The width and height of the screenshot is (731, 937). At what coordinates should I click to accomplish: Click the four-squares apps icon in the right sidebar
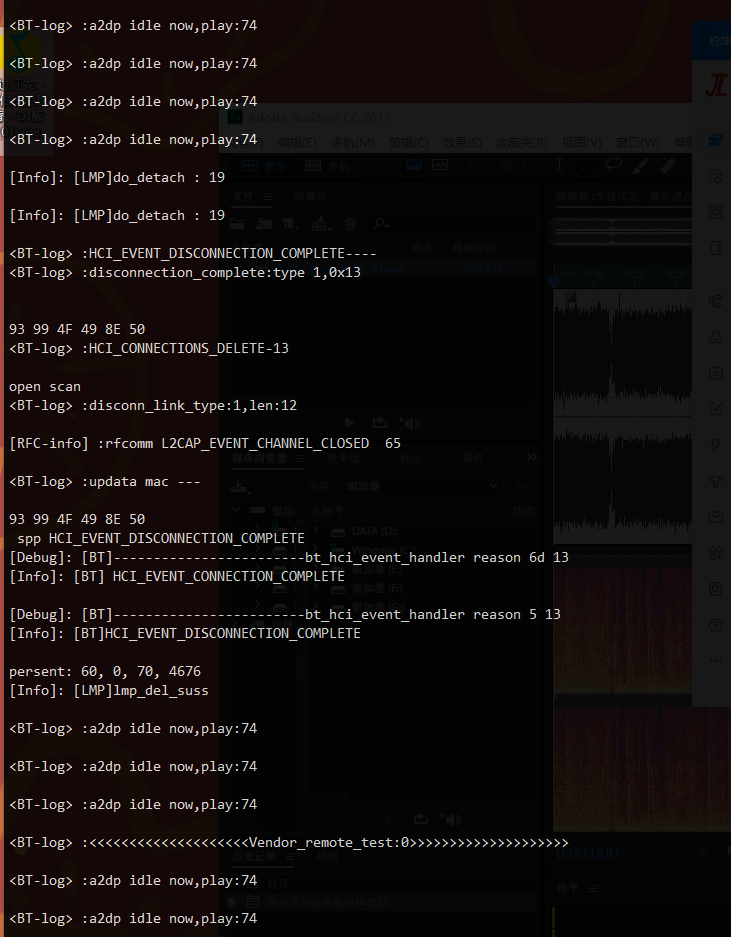pos(715,212)
